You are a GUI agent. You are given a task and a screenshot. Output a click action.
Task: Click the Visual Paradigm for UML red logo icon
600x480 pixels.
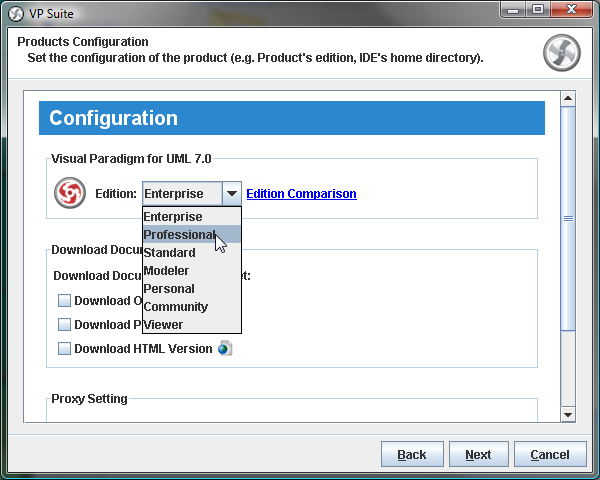[x=70, y=193]
